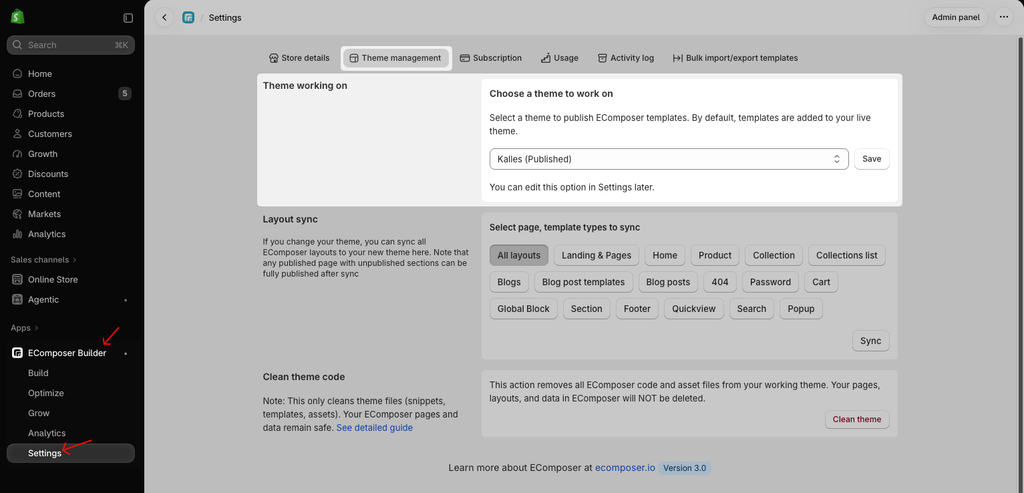Open the See detailed guide link
1024x493 pixels.
pyautogui.click(x=374, y=428)
